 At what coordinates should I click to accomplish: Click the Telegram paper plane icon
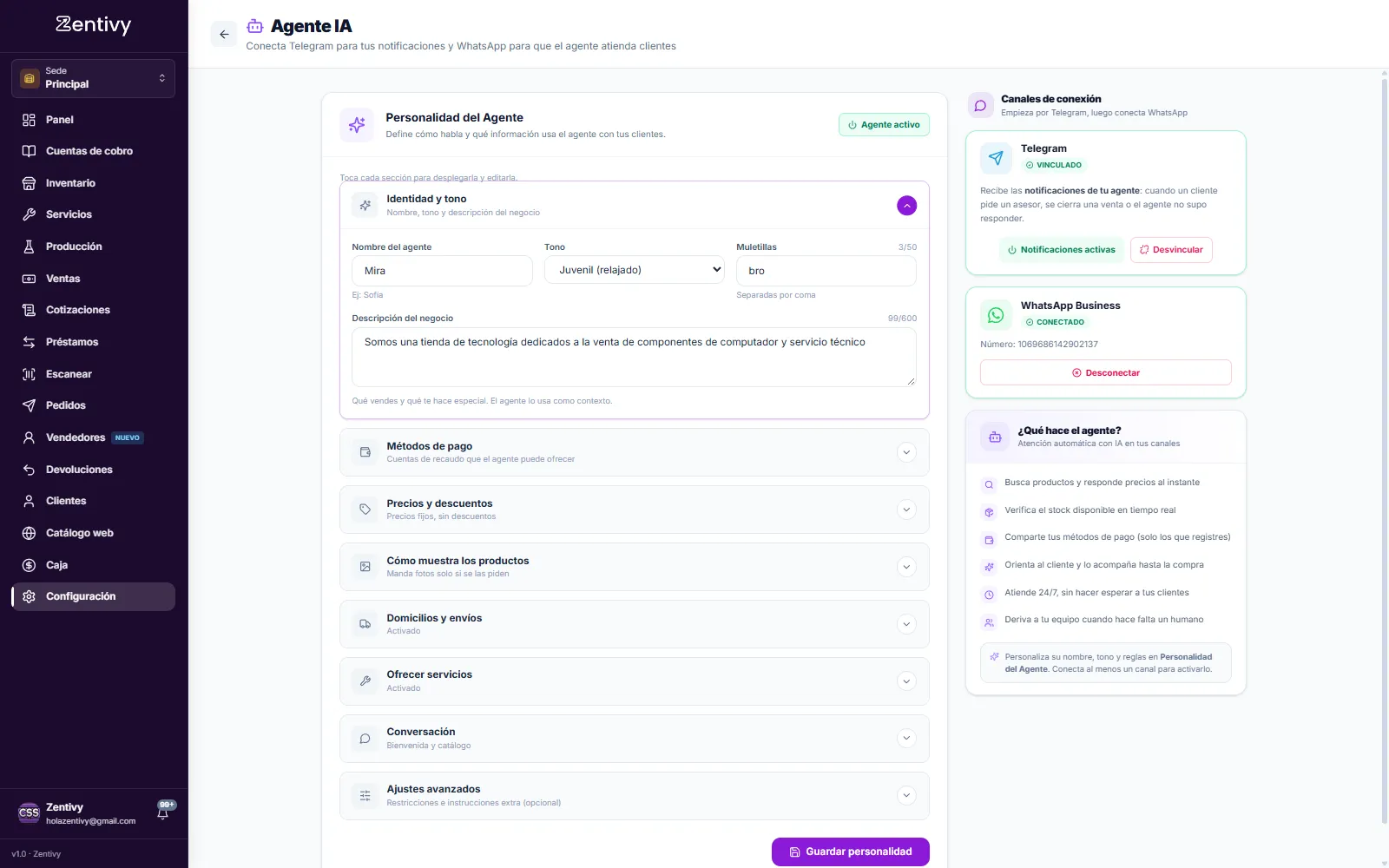[996, 158]
